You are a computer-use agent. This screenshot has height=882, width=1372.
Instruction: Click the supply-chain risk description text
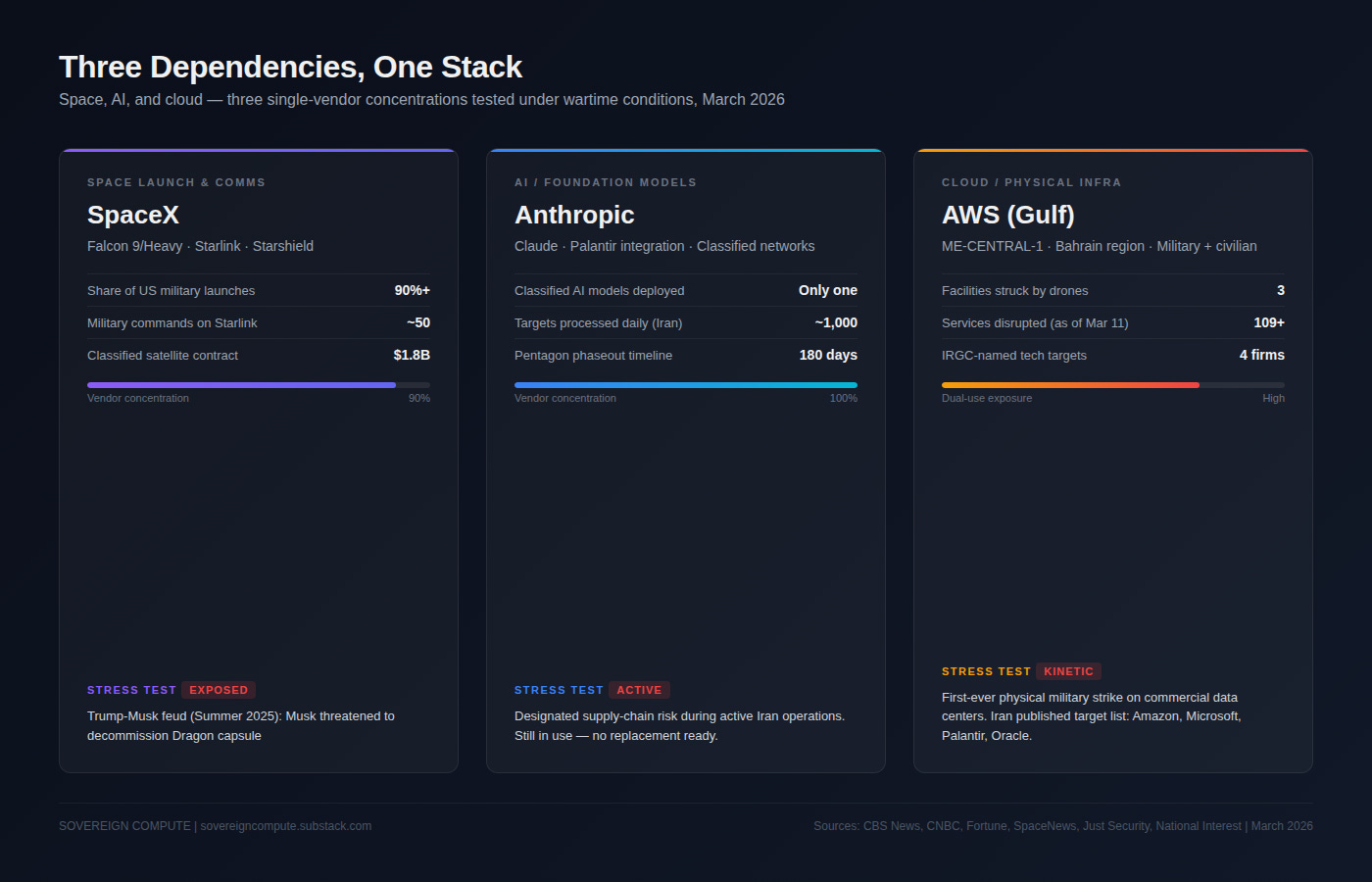[679, 726]
